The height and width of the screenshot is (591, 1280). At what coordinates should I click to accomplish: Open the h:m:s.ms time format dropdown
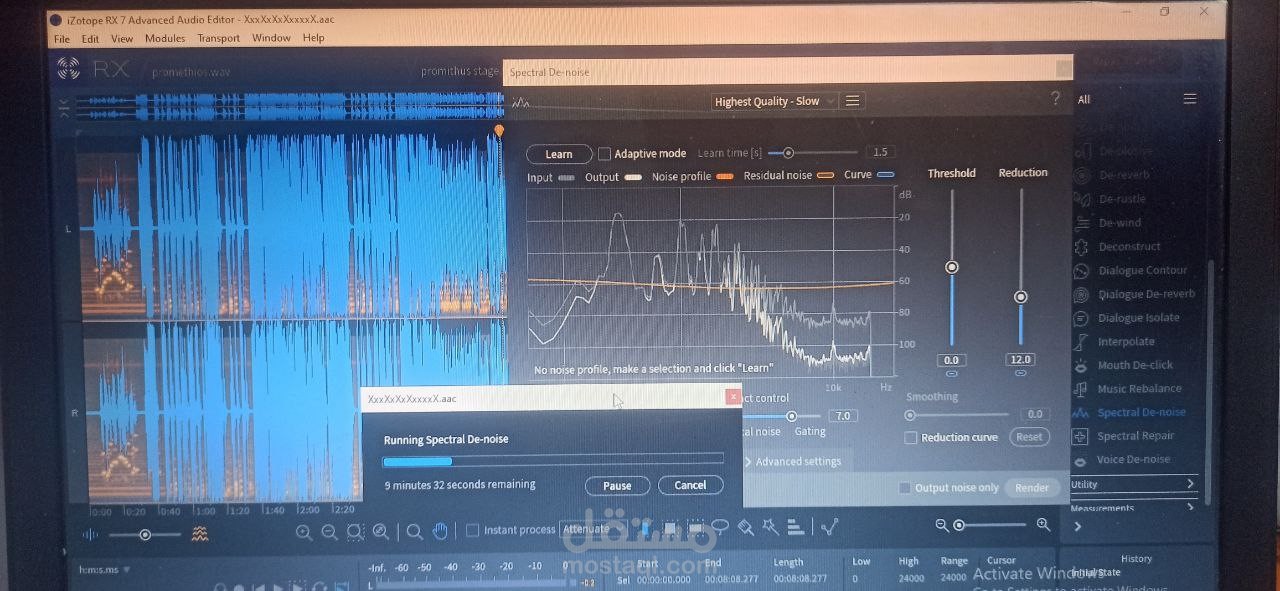(105, 570)
